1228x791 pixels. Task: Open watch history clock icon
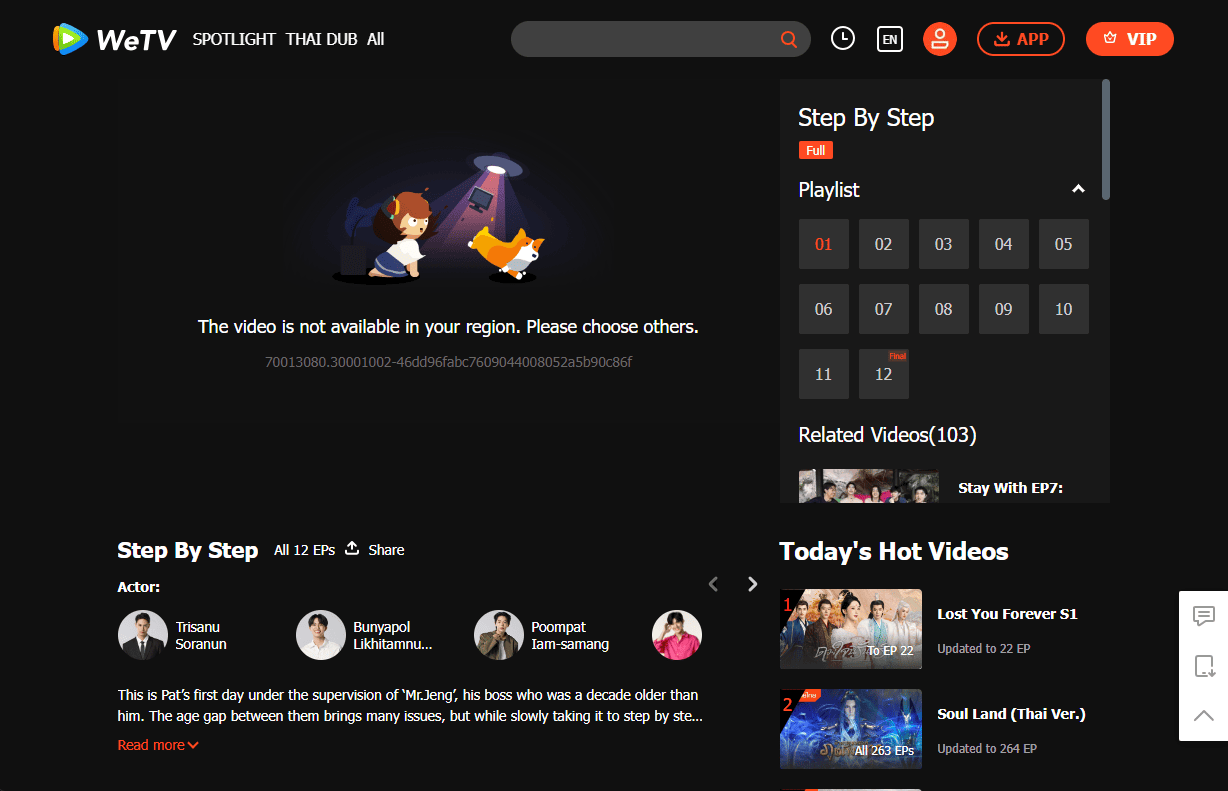coord(843,39)
